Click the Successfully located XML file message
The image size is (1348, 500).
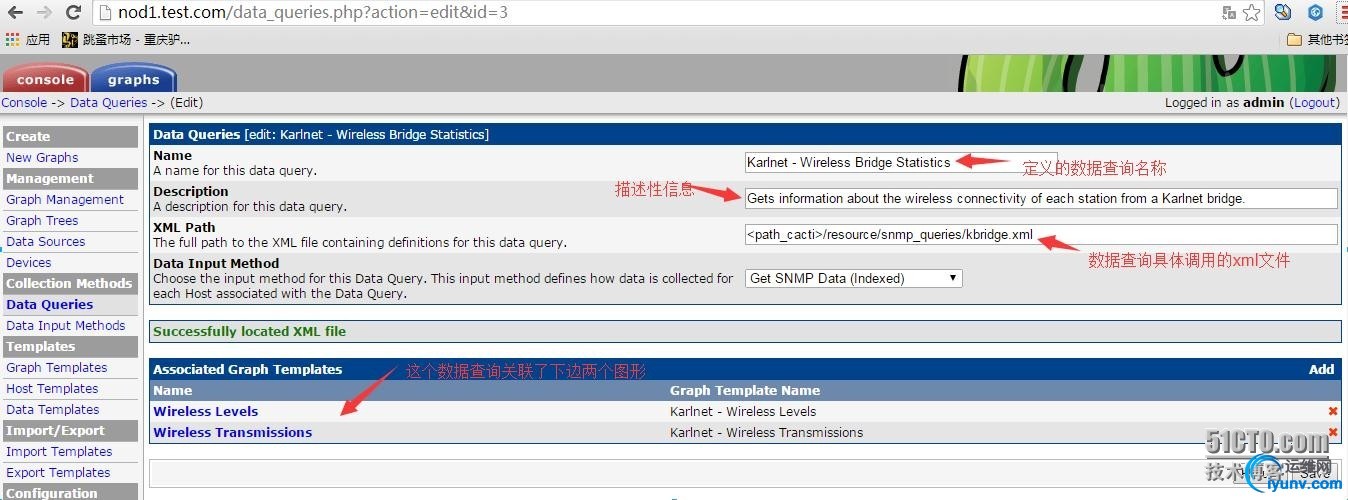click(250, 331)
